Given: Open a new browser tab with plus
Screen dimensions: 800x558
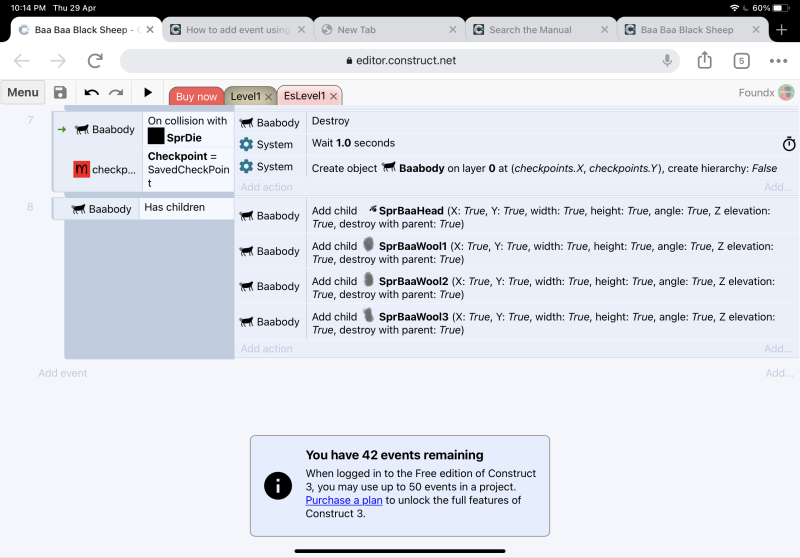Looking at the screenshot, I should (781, 30).
